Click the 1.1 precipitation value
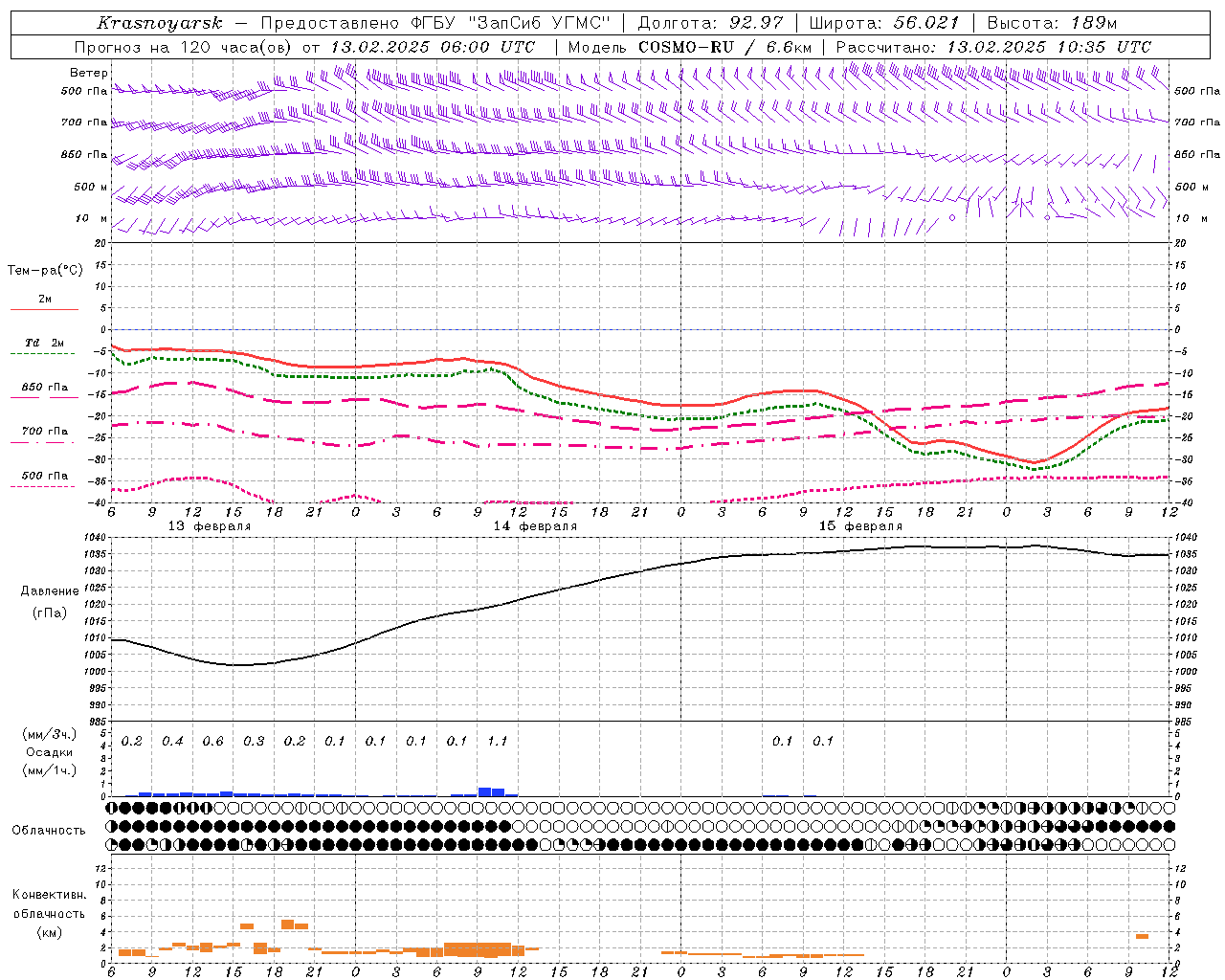Viewport: 1225px width, 980px height. tap(498, 741)
